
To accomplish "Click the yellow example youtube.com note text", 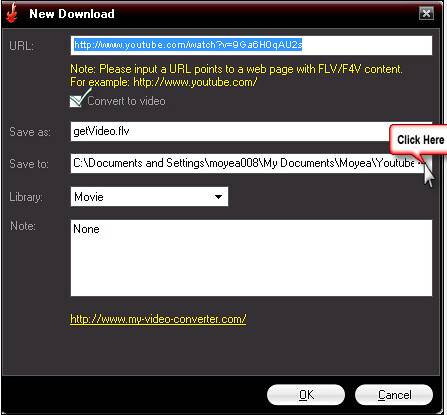I will pyautogui.click(x=164, y=82).
